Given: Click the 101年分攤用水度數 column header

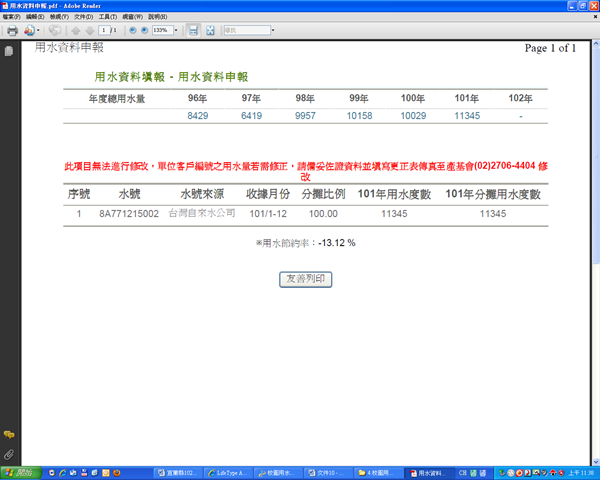Looking at the screenshot, I should pyautogui.click(x=493, y=194).
